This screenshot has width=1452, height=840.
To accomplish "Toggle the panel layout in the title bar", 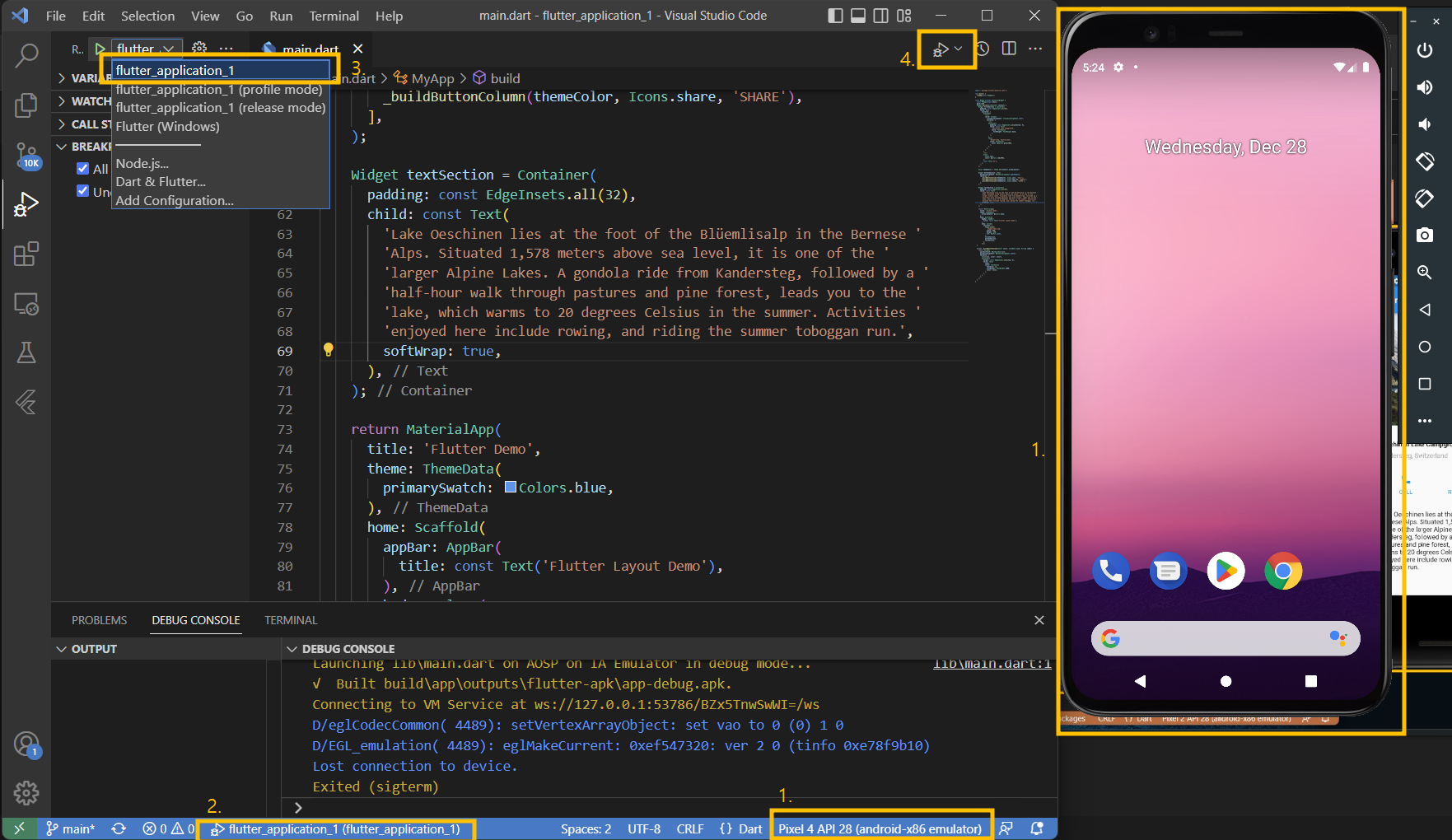I will coord(857,15).
